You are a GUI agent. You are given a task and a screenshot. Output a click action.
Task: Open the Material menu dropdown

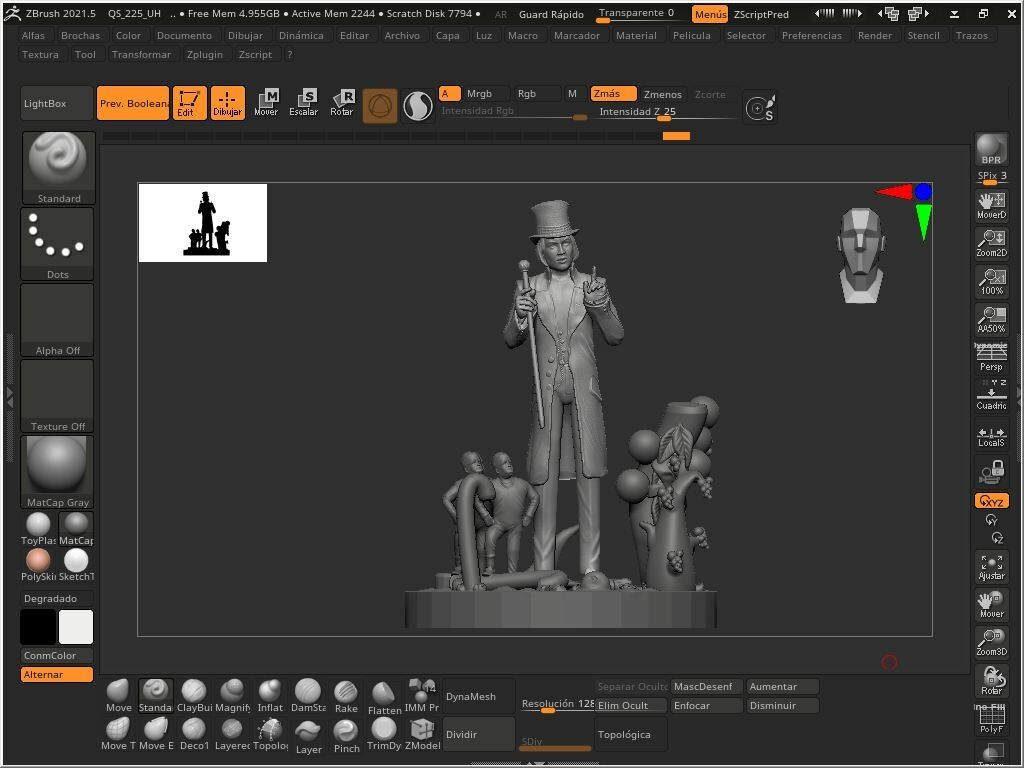pos(636,35)
